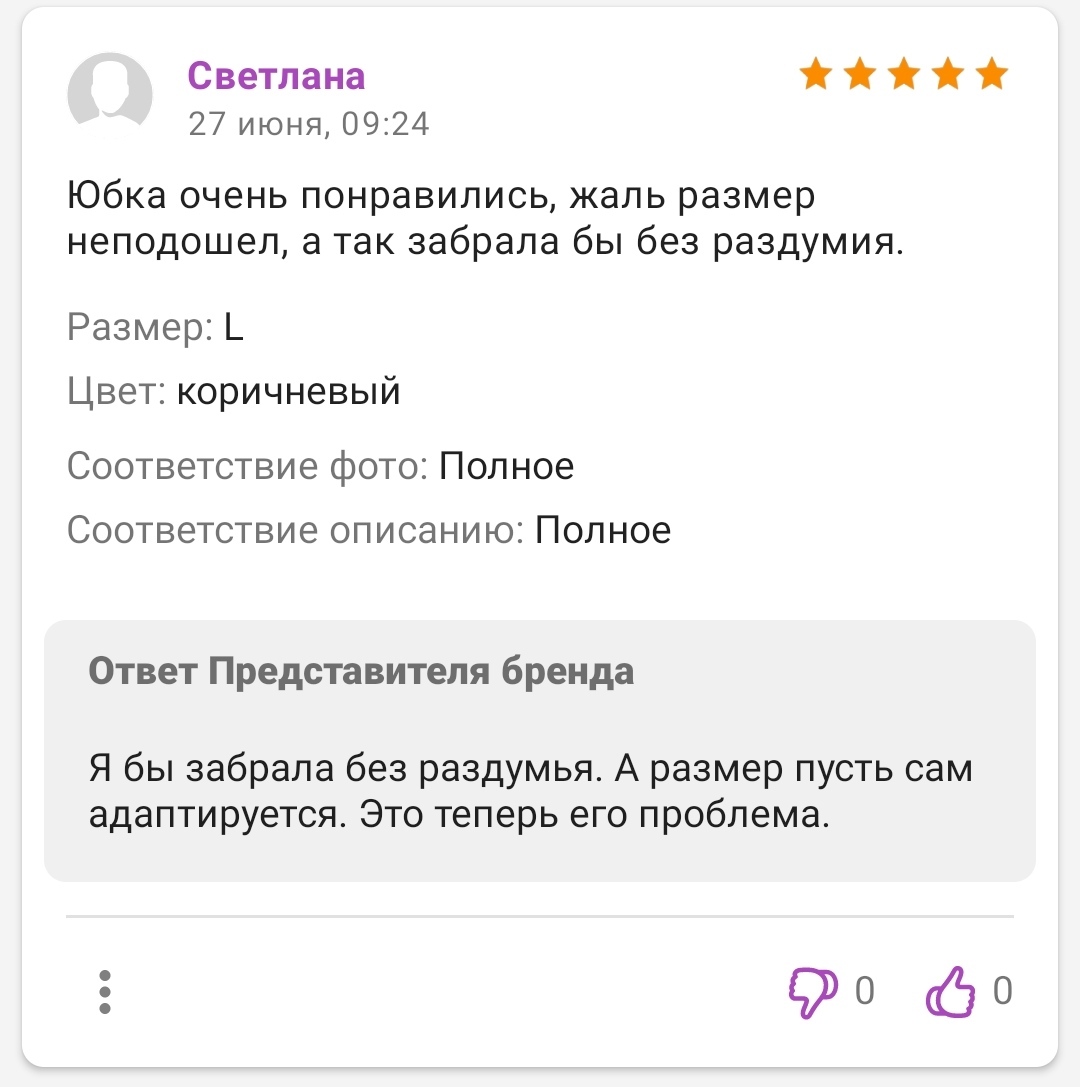Open the three-dot more options menu
1080x1087 pixels.
pos(106,992)
